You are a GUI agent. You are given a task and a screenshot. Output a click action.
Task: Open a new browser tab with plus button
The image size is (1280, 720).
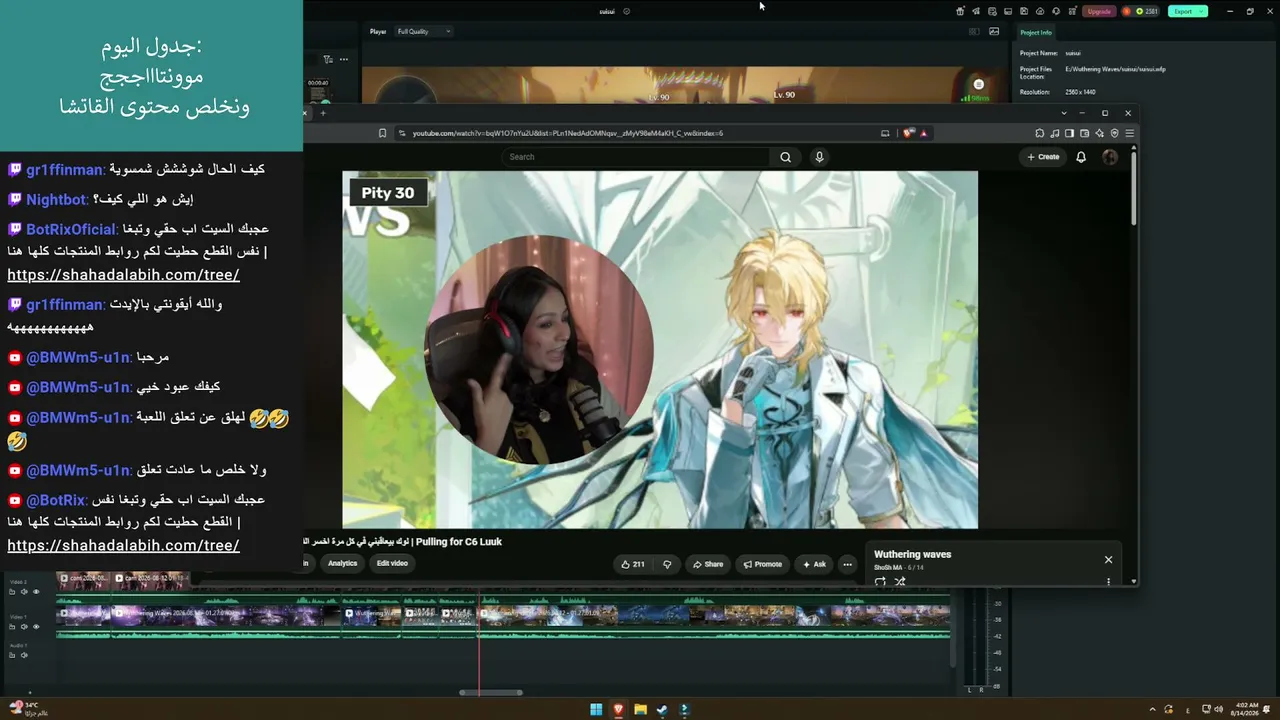click(323, 113)
